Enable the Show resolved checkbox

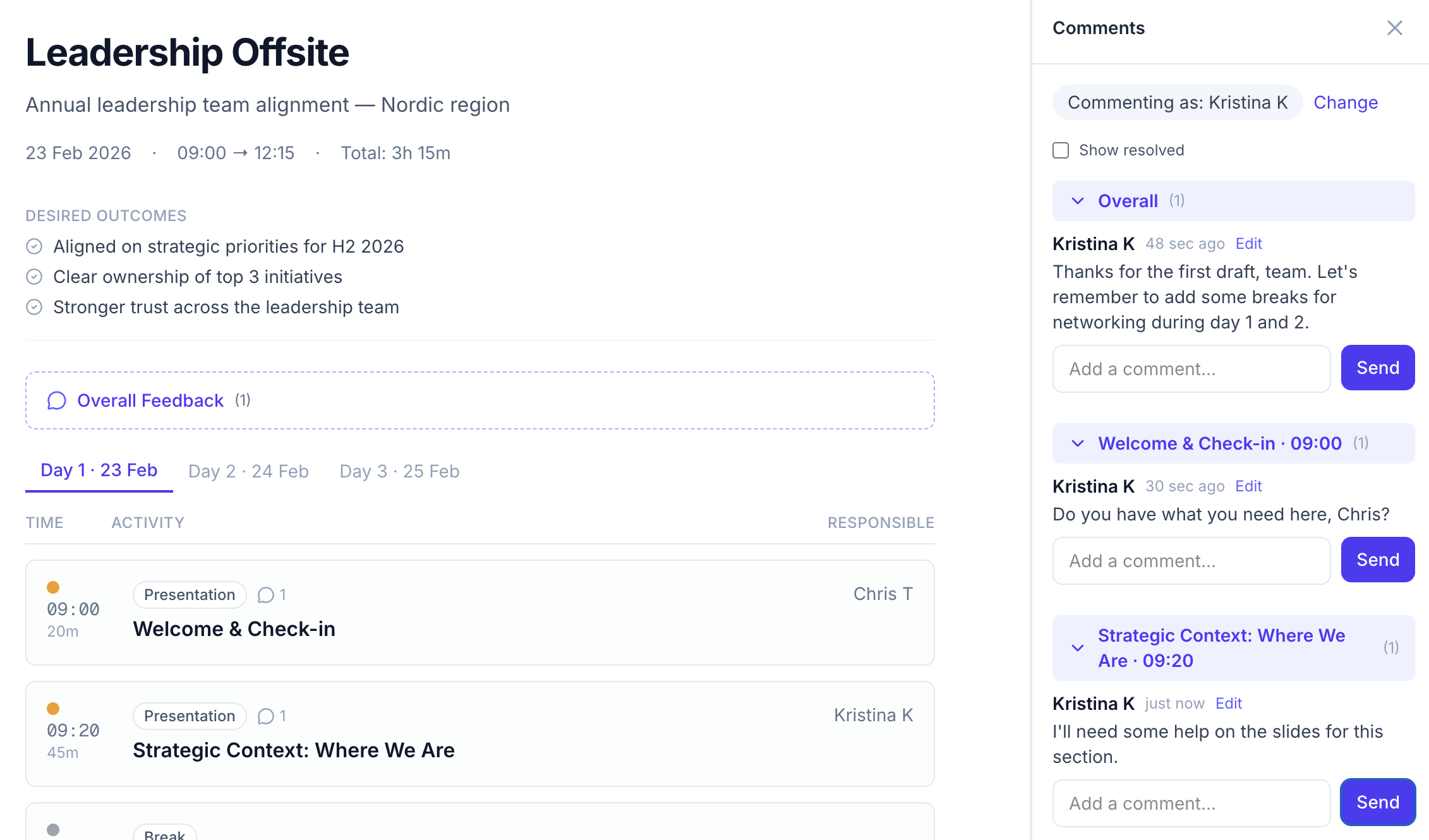pyautogui.click(x=1061, y=150)
